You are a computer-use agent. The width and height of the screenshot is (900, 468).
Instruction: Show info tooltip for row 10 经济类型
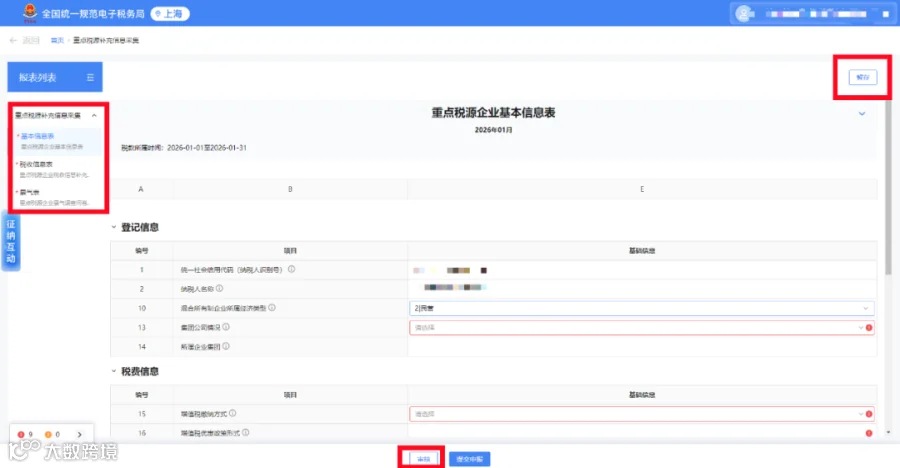(x=272, y=307)
